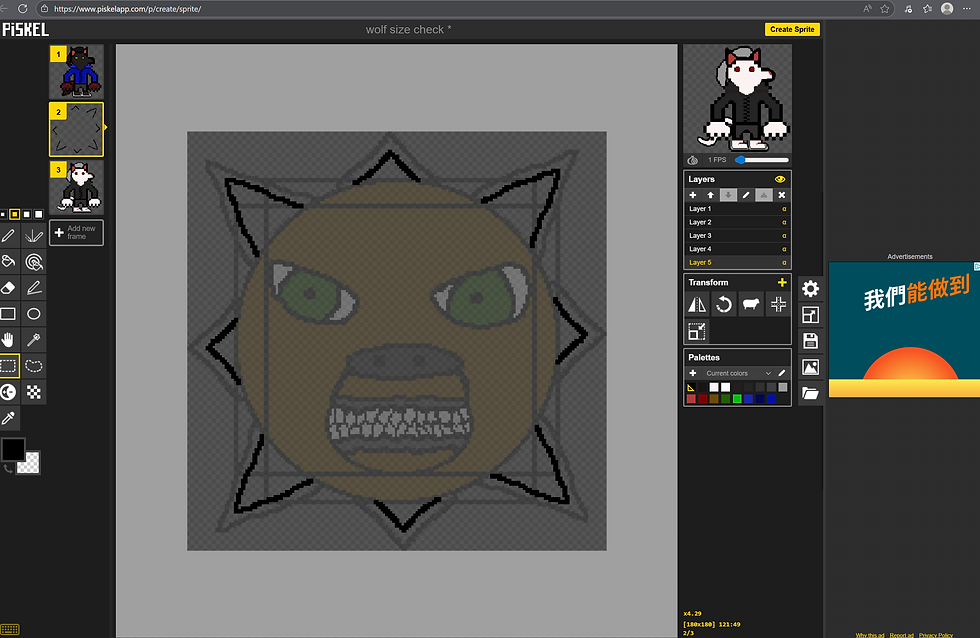Reload the browser page
This screenshot has width=980, height=638.
[x=22, y=9]
